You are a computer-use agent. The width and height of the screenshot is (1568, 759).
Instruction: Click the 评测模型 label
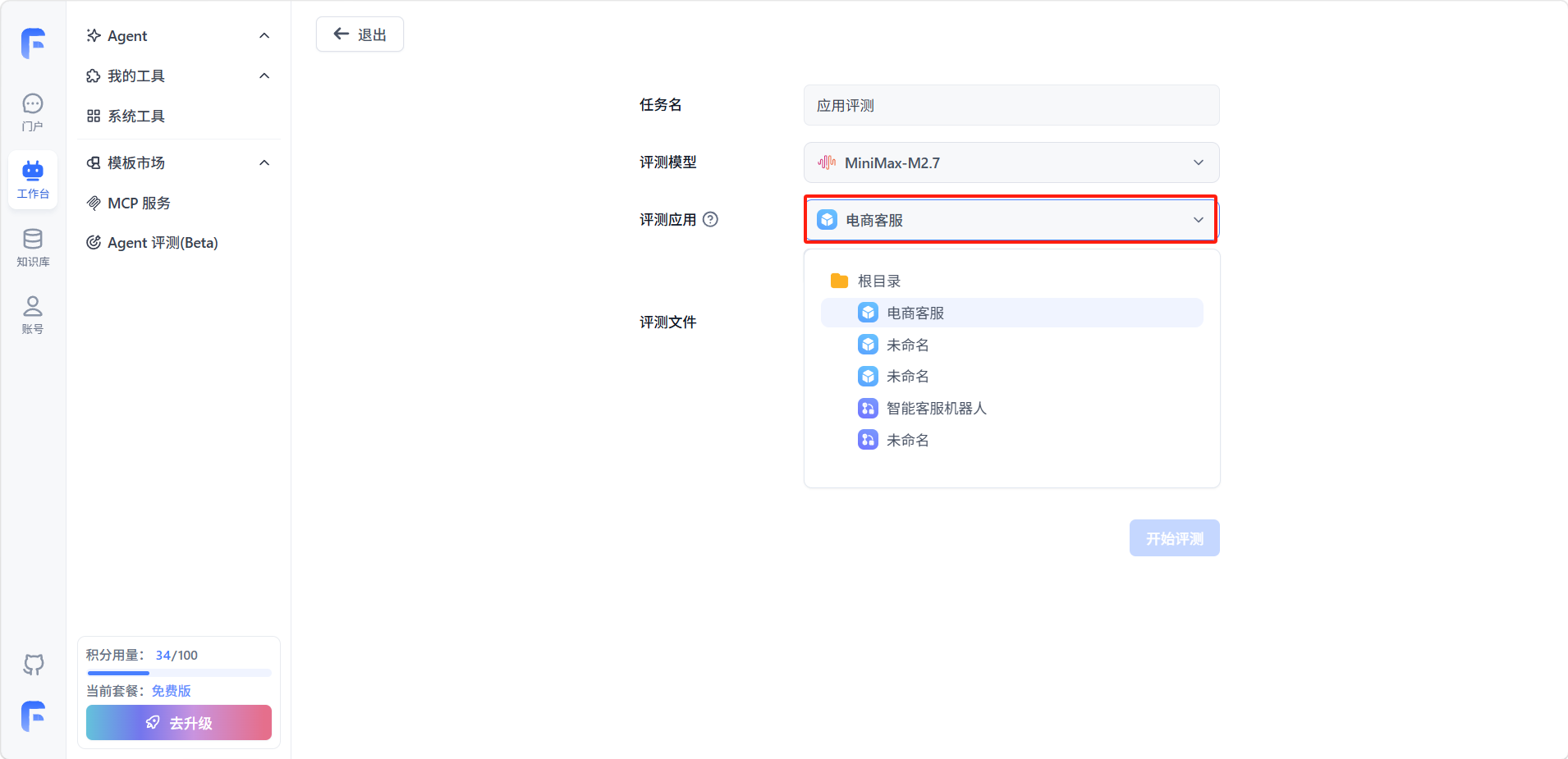tap(667, 162)
